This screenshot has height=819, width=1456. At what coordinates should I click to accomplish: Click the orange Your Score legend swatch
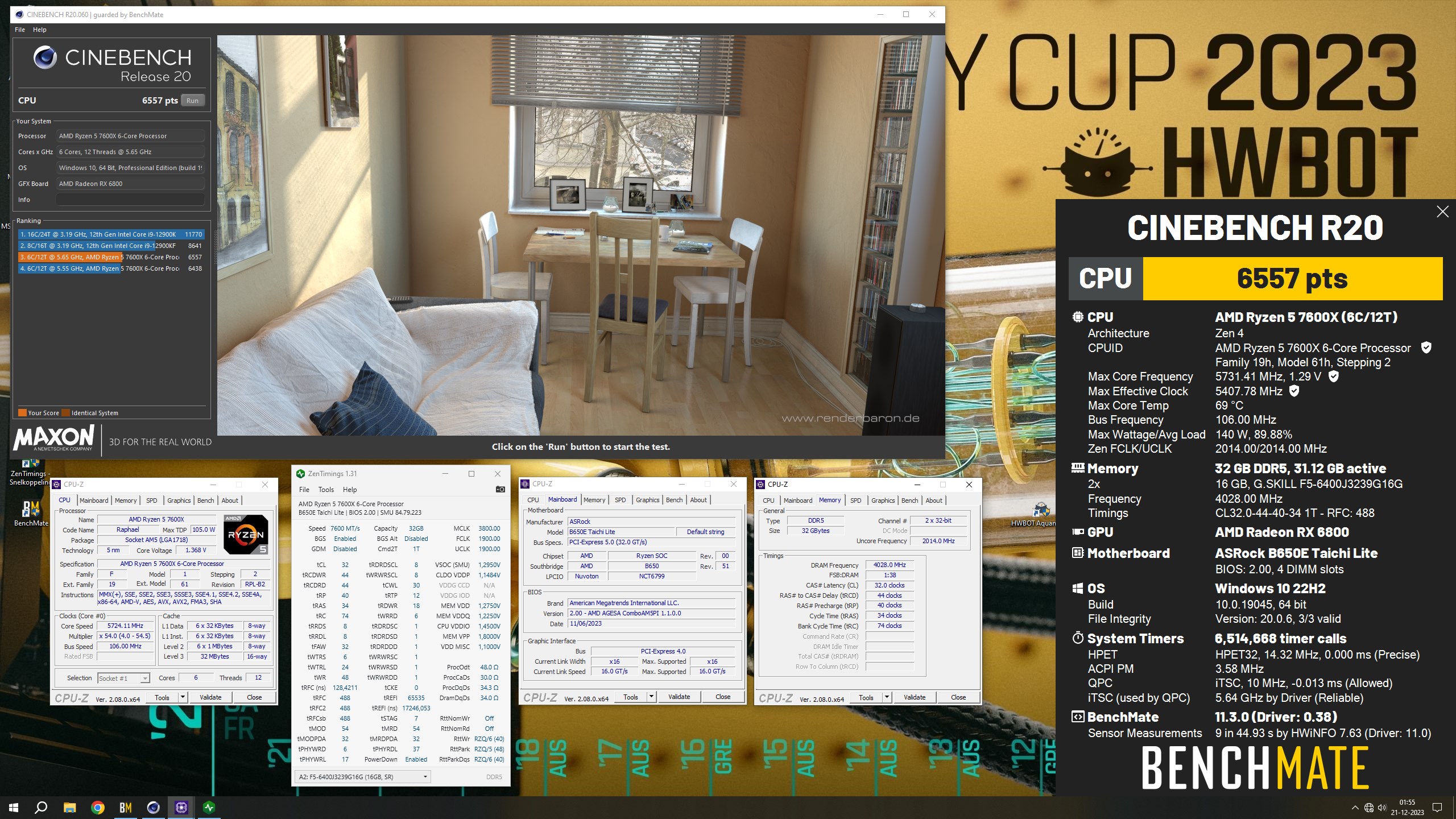coord(22,413)
